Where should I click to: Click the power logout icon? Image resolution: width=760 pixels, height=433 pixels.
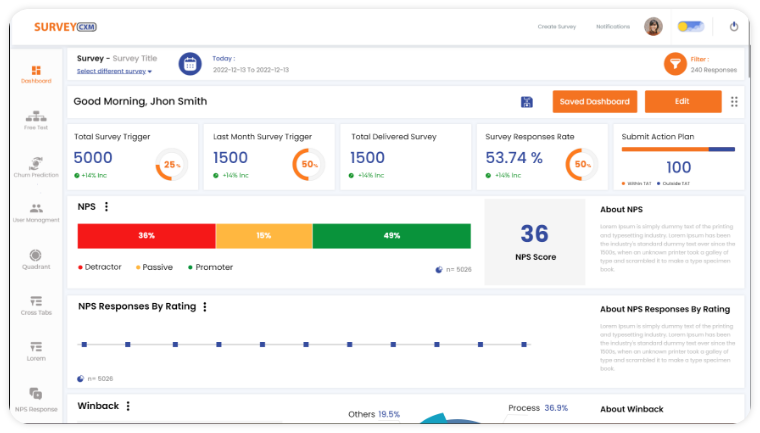click(x=734, y=27)
